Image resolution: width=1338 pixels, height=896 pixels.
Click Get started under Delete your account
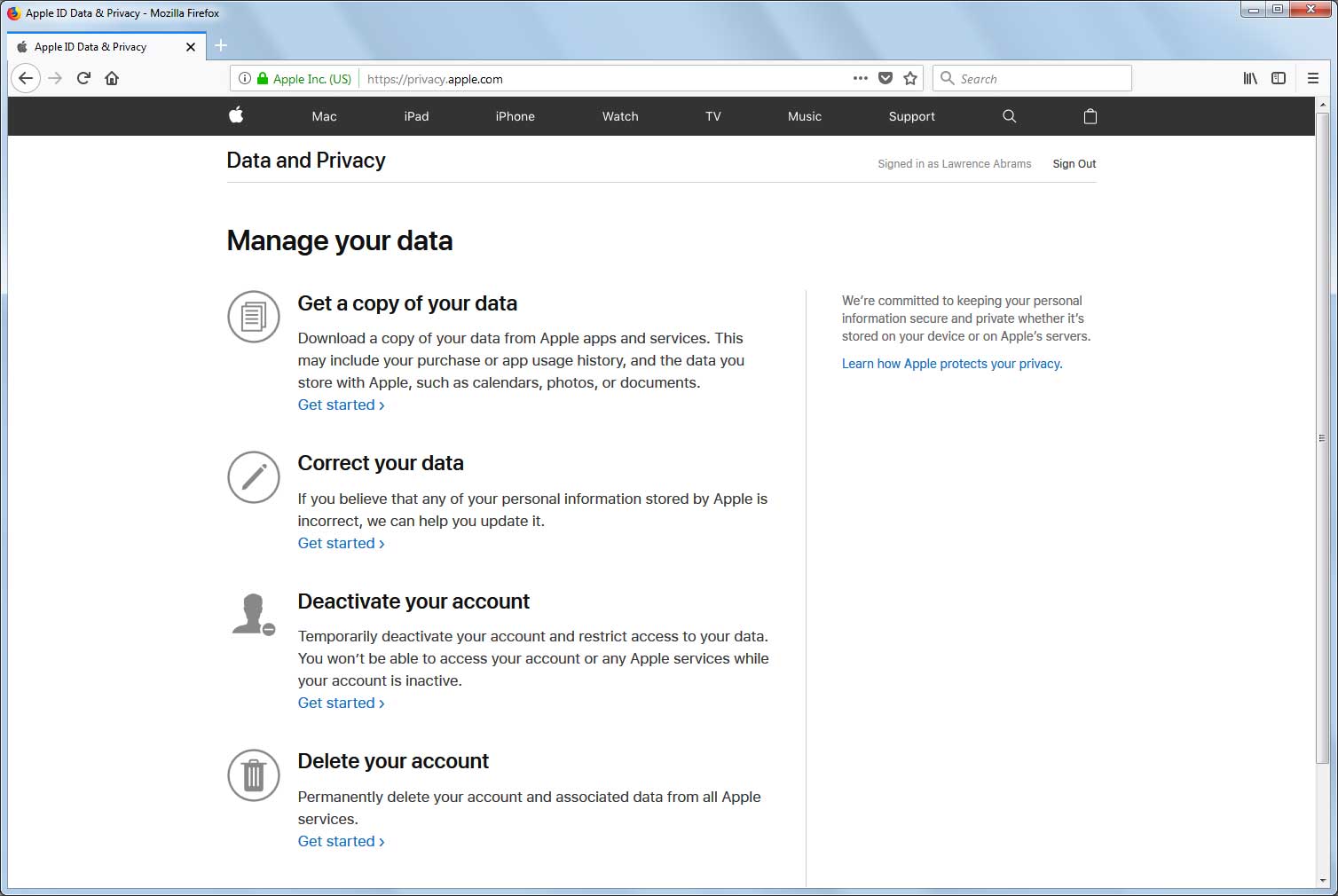[x=342, y=841]
